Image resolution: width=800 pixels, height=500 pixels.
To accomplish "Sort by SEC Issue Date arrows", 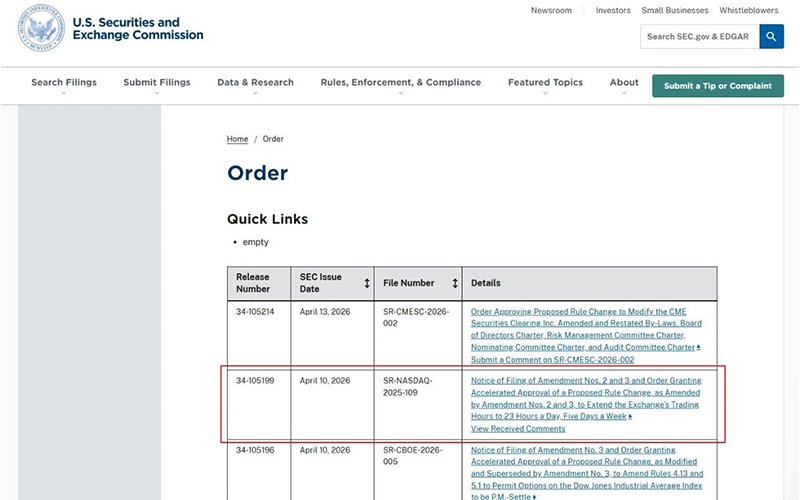I will click(x=367, y=283).
